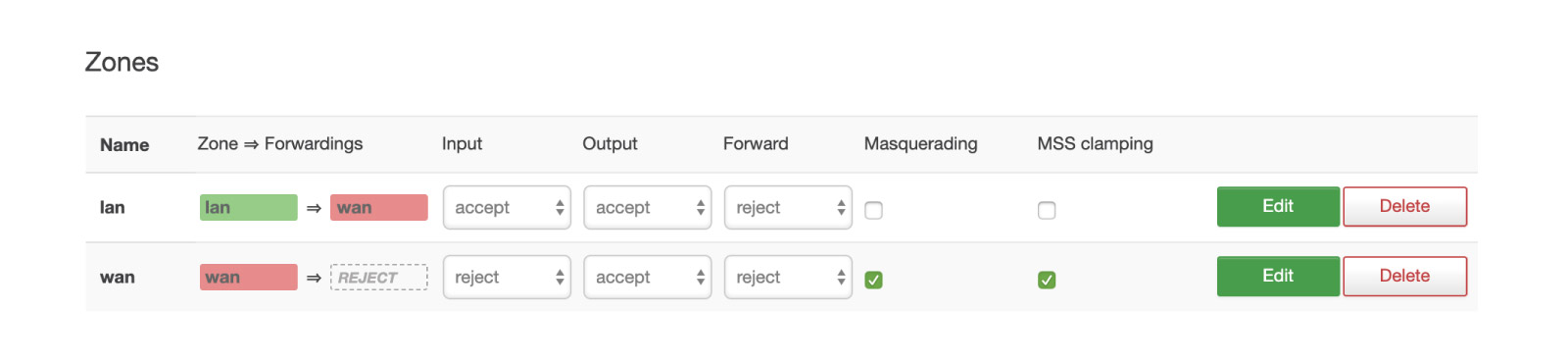
Task: Delete the lan zone
Action: 1404,206
